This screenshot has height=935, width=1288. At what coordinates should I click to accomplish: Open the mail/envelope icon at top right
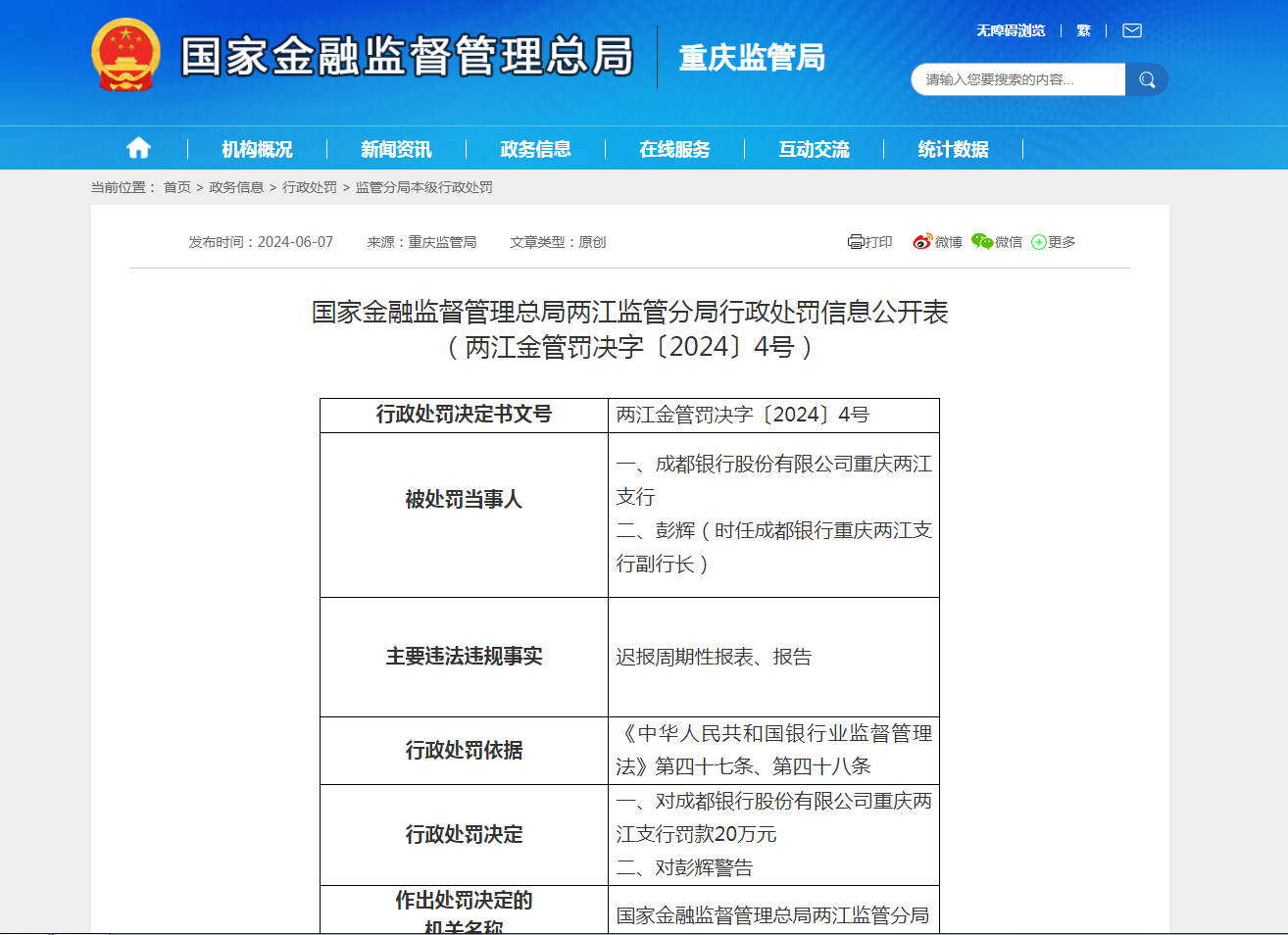[1132, 30]
